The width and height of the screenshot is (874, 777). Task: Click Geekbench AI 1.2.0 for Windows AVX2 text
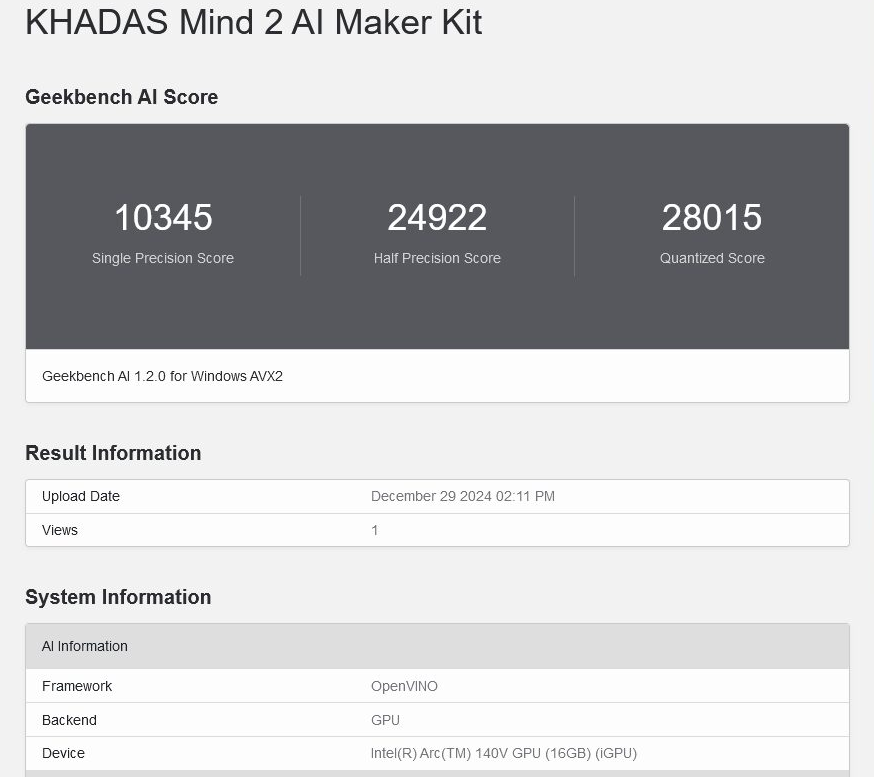tap(162, 376)
